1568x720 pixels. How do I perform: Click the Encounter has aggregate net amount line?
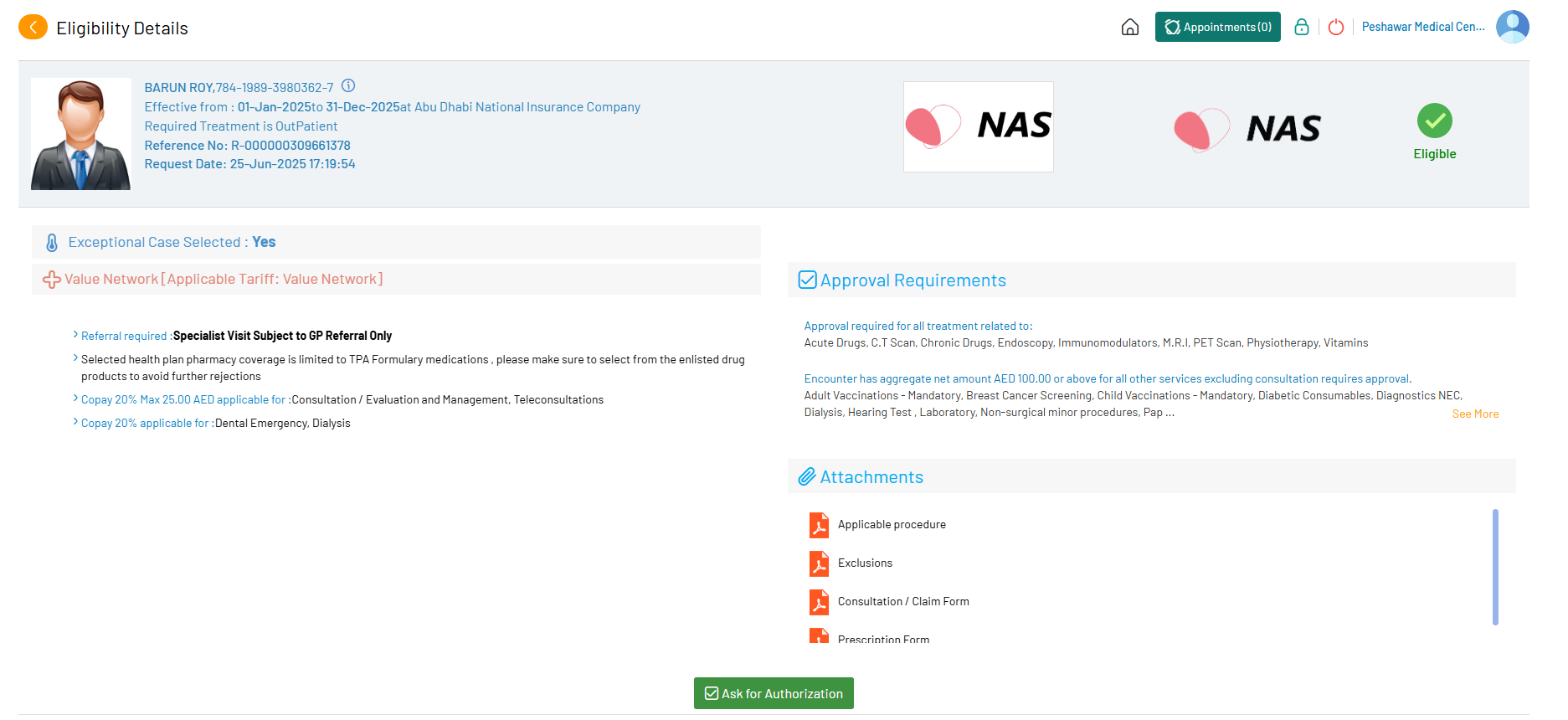[x=1108, y=379]
